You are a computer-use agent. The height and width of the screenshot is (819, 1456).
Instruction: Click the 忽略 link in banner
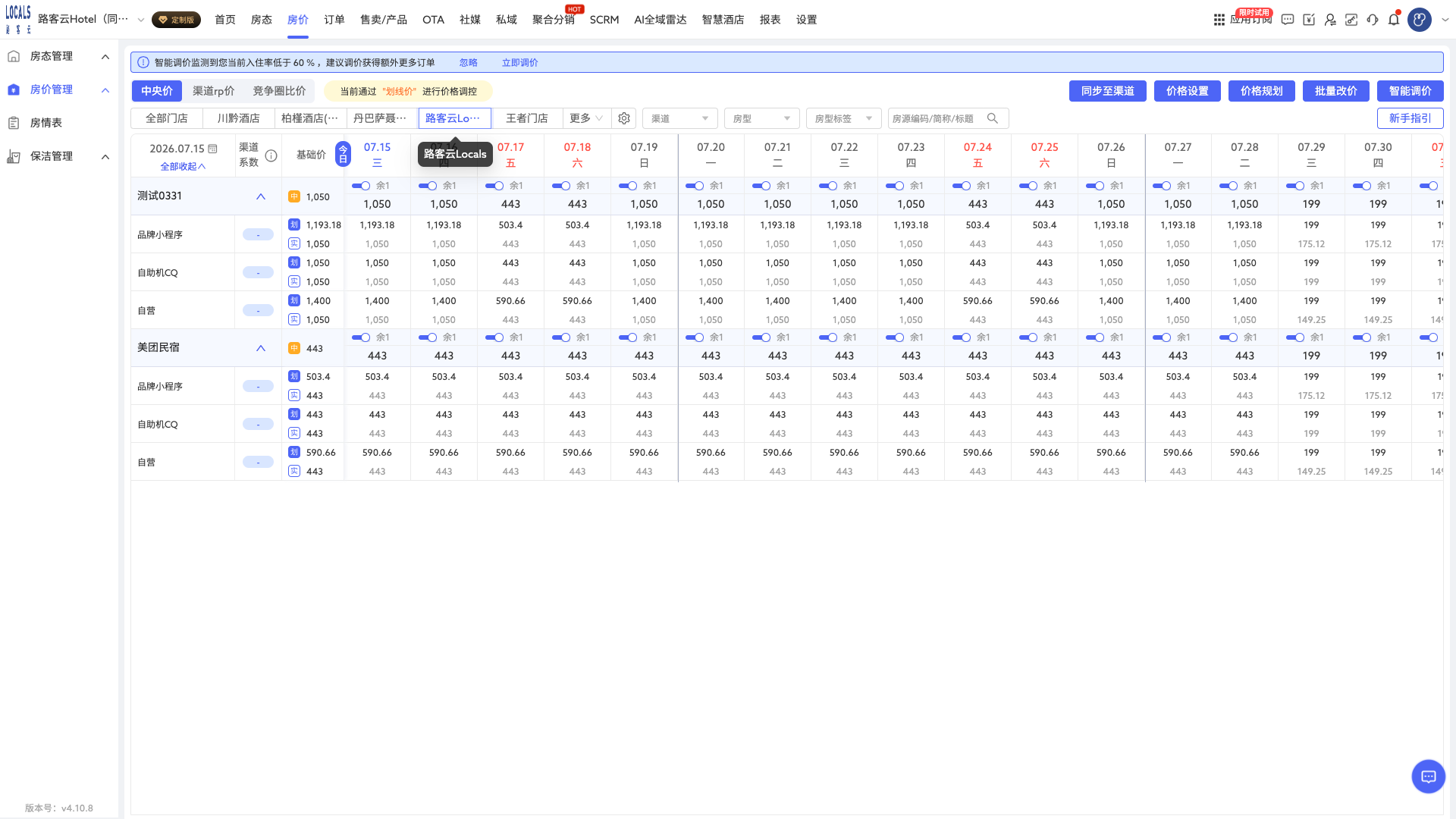click(469, 63)
